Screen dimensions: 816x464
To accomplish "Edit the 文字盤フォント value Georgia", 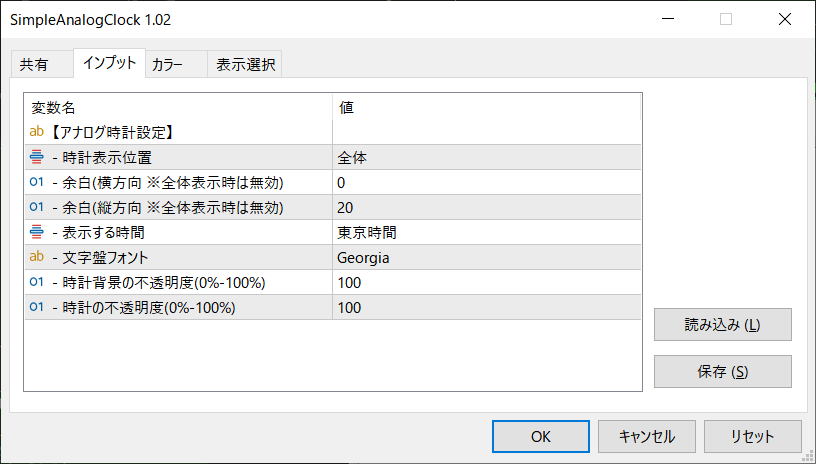I will [x=486, y=257].
